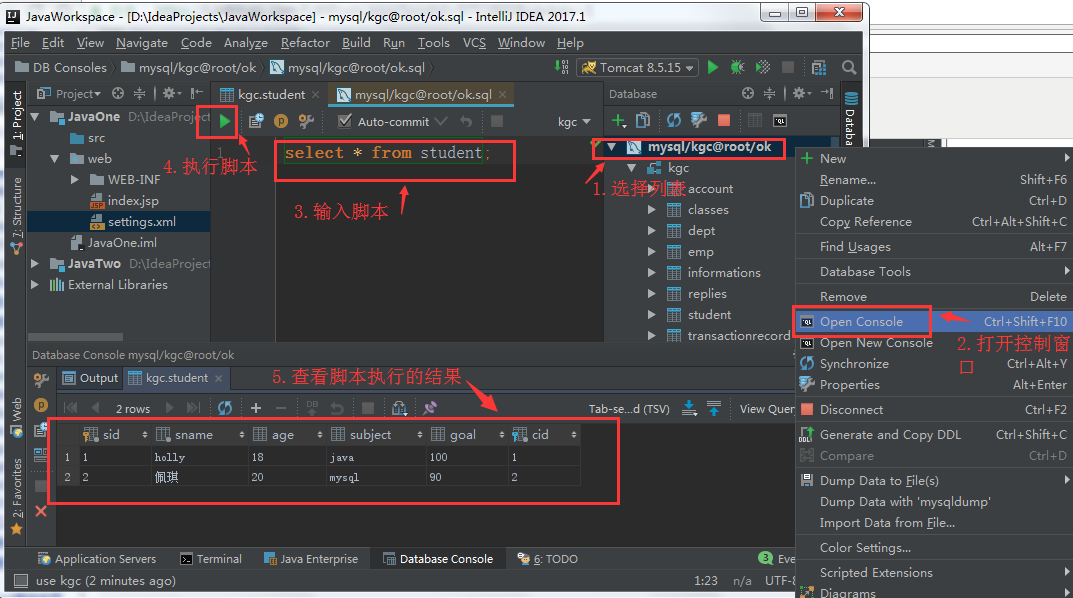Open the 6: TODO tool window

pos(547,559)
